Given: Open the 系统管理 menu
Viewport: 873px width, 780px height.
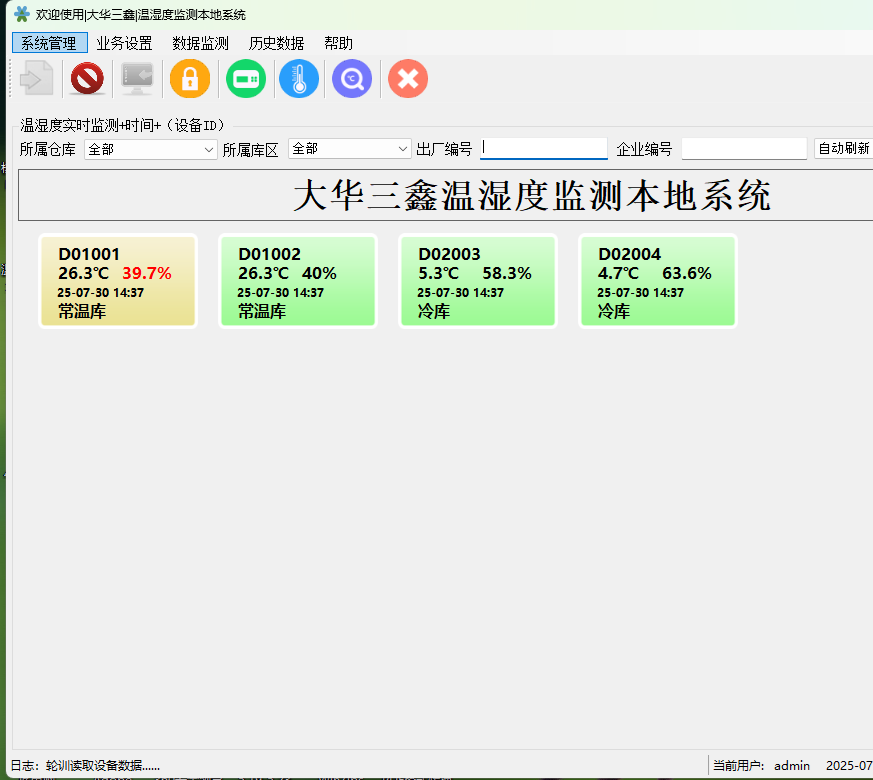Looking at the screenshot, I should point(49,43).
